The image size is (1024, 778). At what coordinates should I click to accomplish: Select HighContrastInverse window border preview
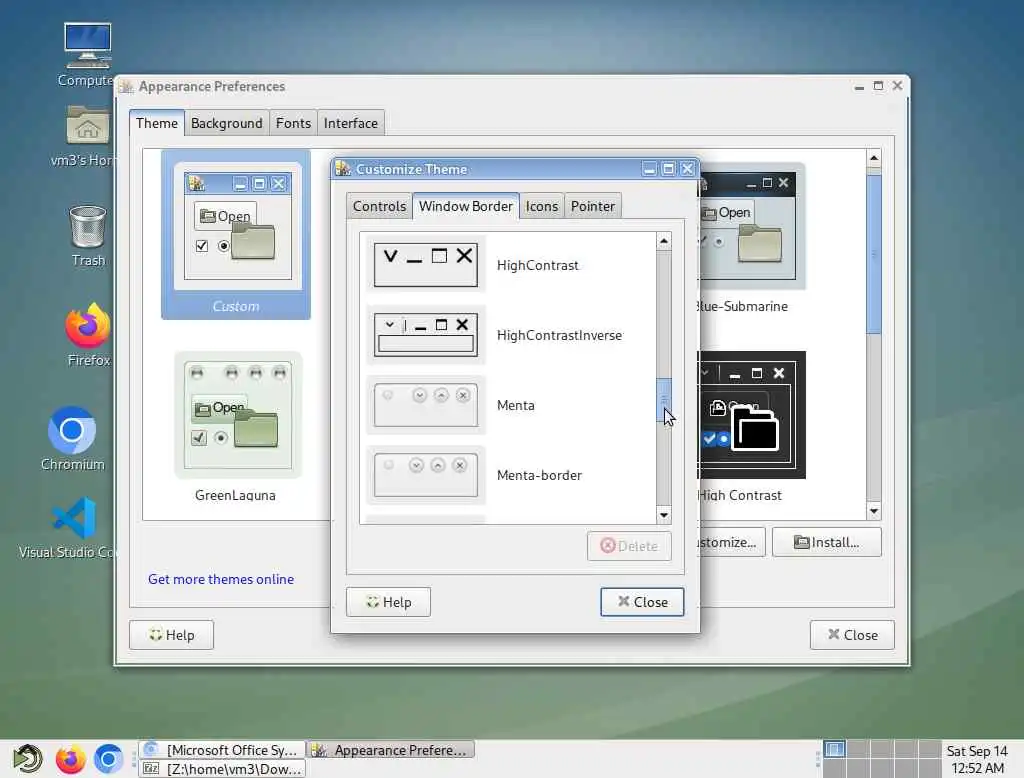[x=426, y=334]
